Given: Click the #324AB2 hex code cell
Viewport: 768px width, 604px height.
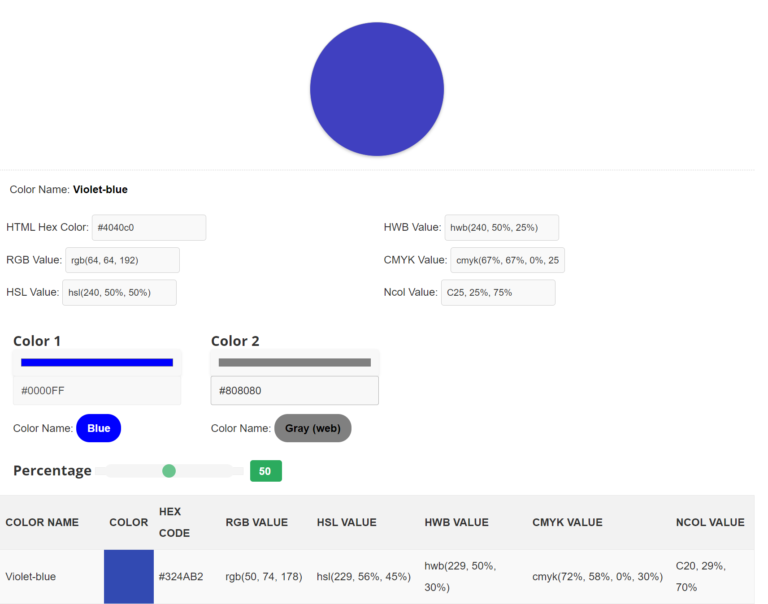Looking at the screenshot, I should click(x=181, y=577).
